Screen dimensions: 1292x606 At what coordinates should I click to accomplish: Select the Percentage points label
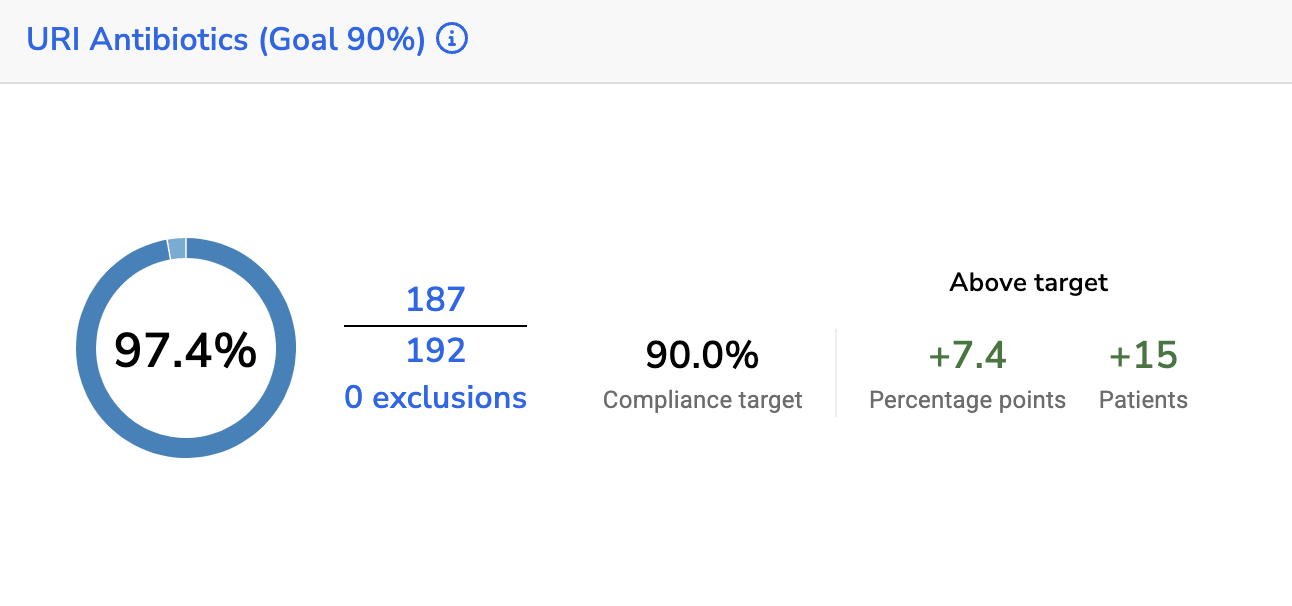967,400
